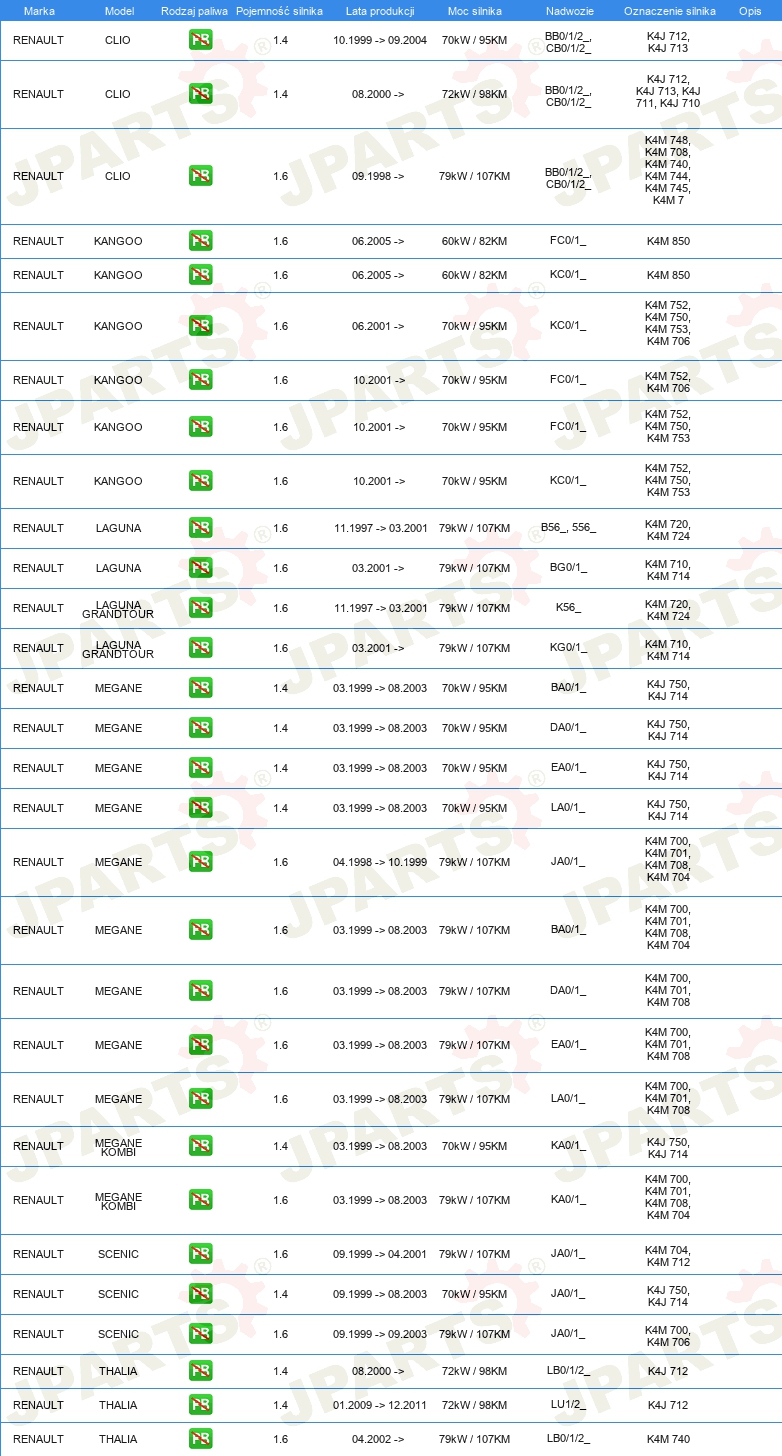Select body code cell LU1/2_

point(568,1405)
